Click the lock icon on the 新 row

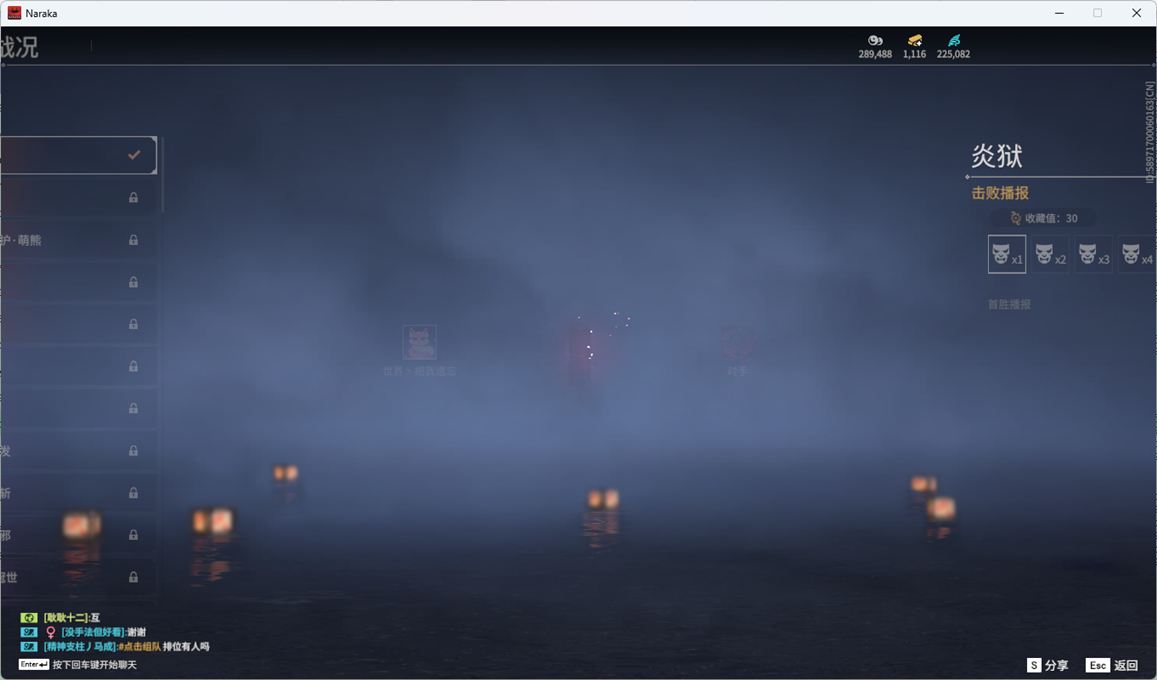click(x=134, y=493)
